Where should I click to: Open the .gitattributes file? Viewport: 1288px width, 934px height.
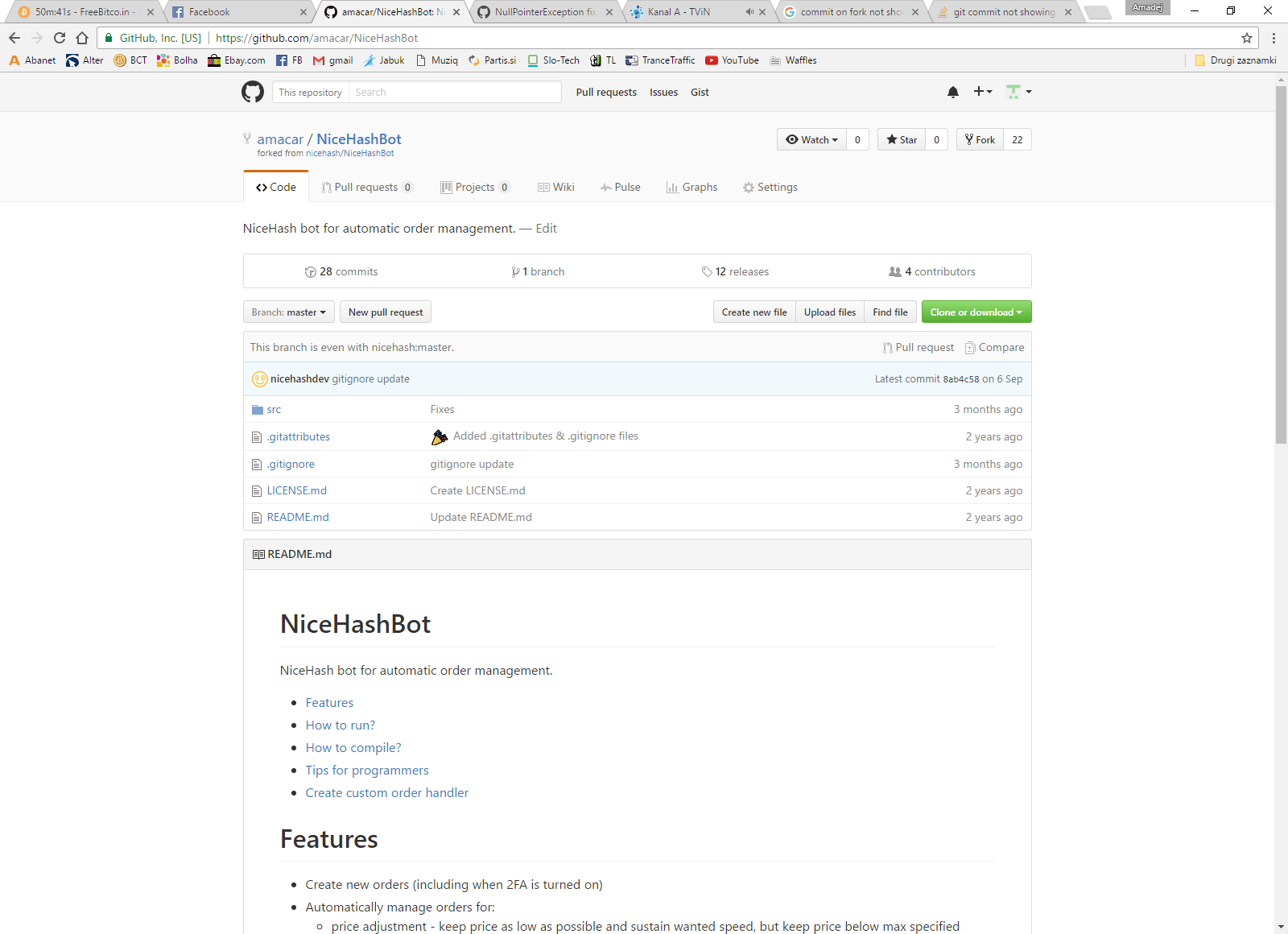(x=299, y=437)
